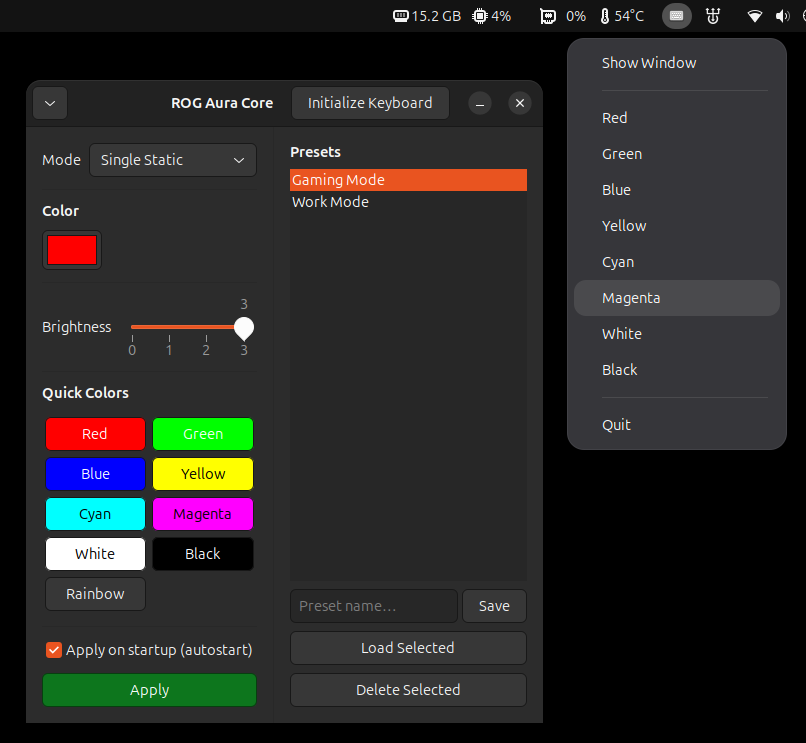Choose Green in tray menu

point(676,154)
